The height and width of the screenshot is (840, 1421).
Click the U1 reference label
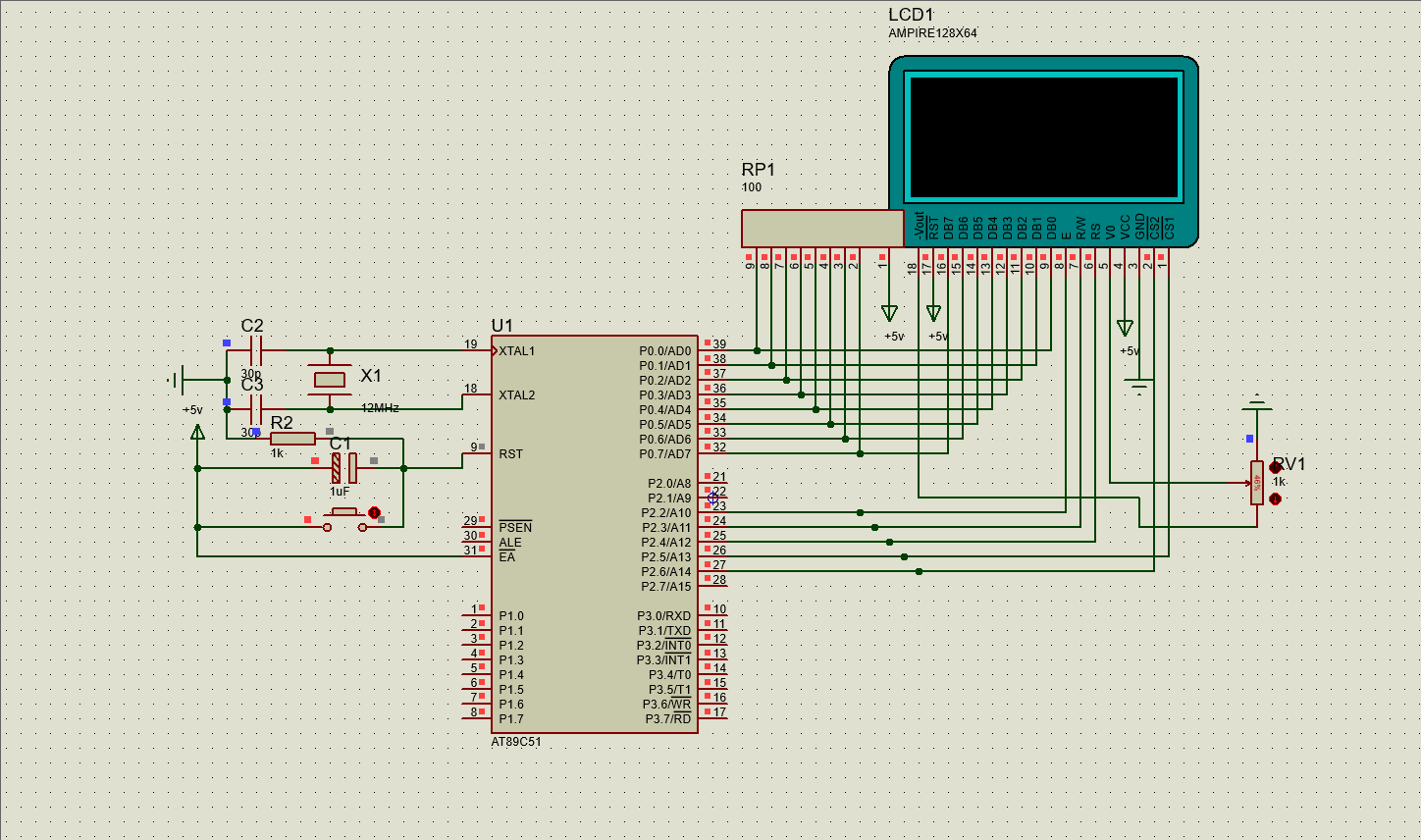coord(501,326)
